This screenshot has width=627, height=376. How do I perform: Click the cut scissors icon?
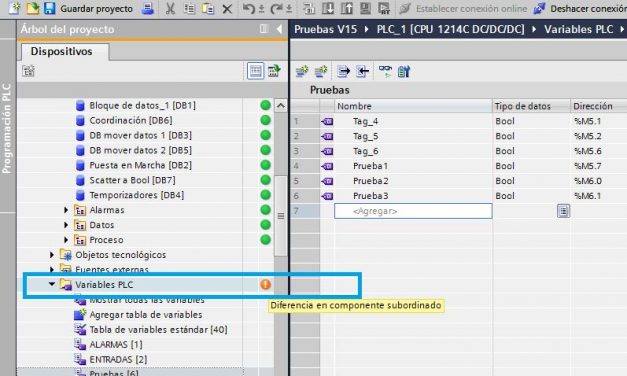click(170, 8)
